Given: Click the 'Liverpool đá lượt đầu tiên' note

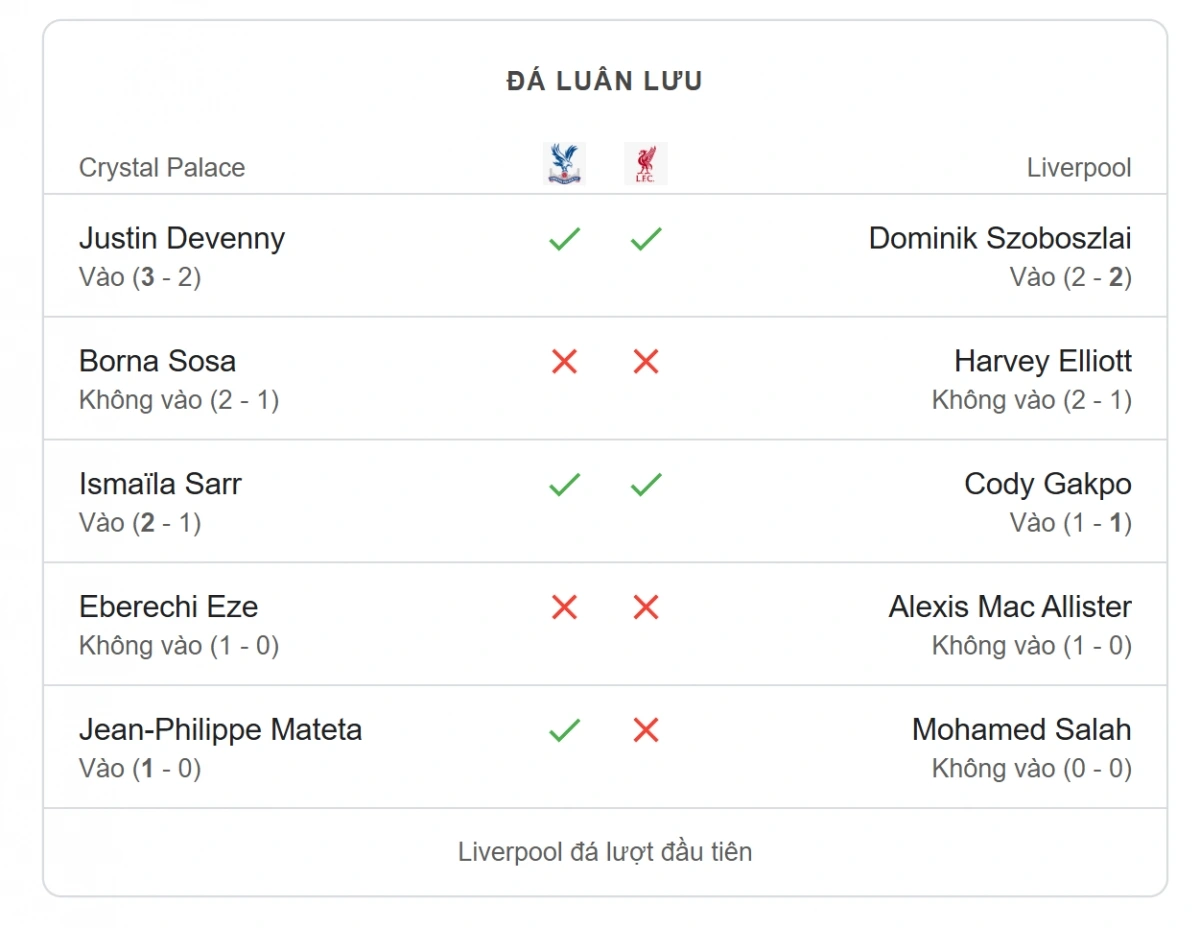Looking at the screenshot, I should coord(605,852).
